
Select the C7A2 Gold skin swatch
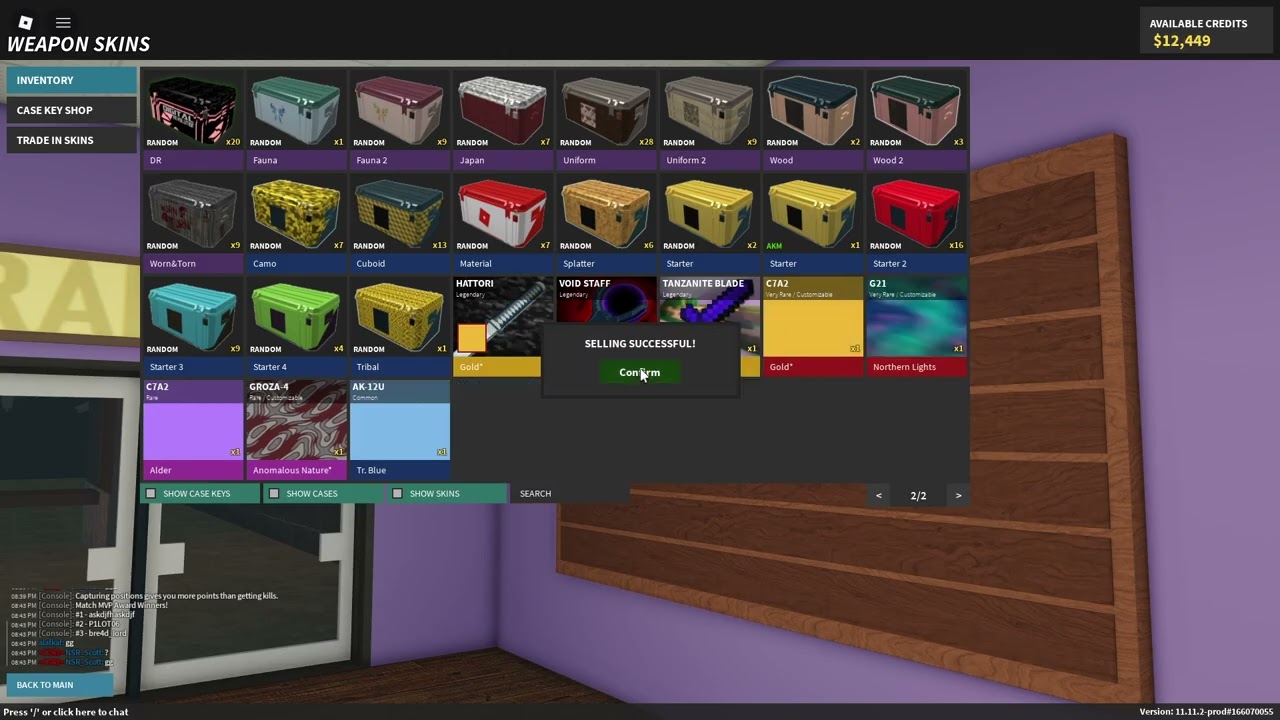click(813, 326)
